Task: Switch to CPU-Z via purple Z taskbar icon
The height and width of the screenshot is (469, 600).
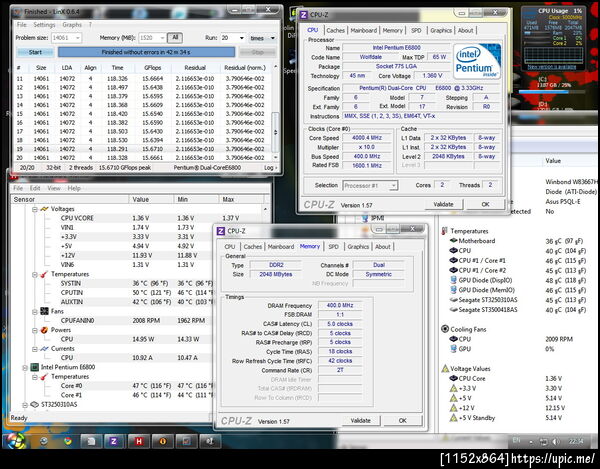Action: tap(114, 441)
